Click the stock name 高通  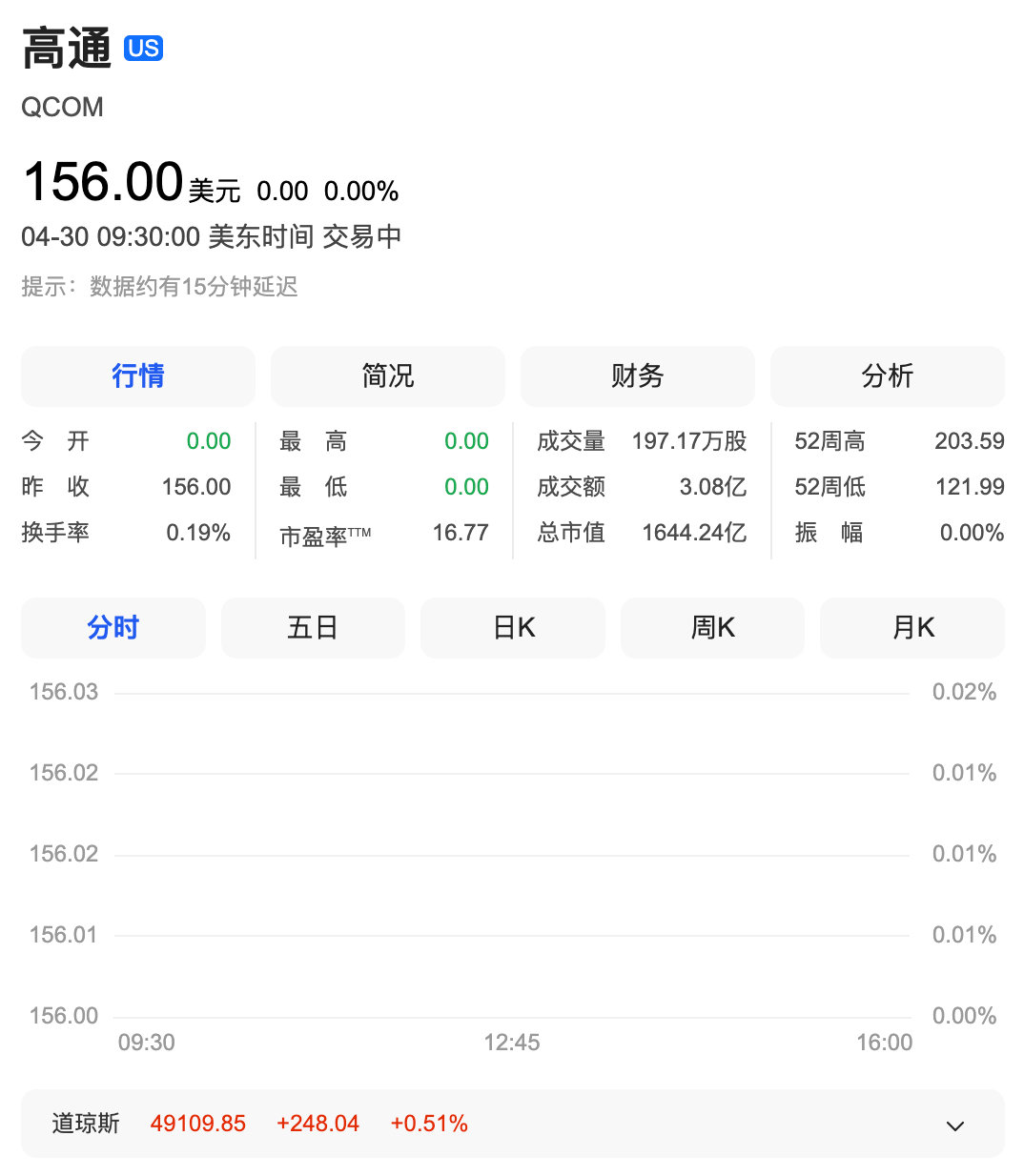(67, 45)
